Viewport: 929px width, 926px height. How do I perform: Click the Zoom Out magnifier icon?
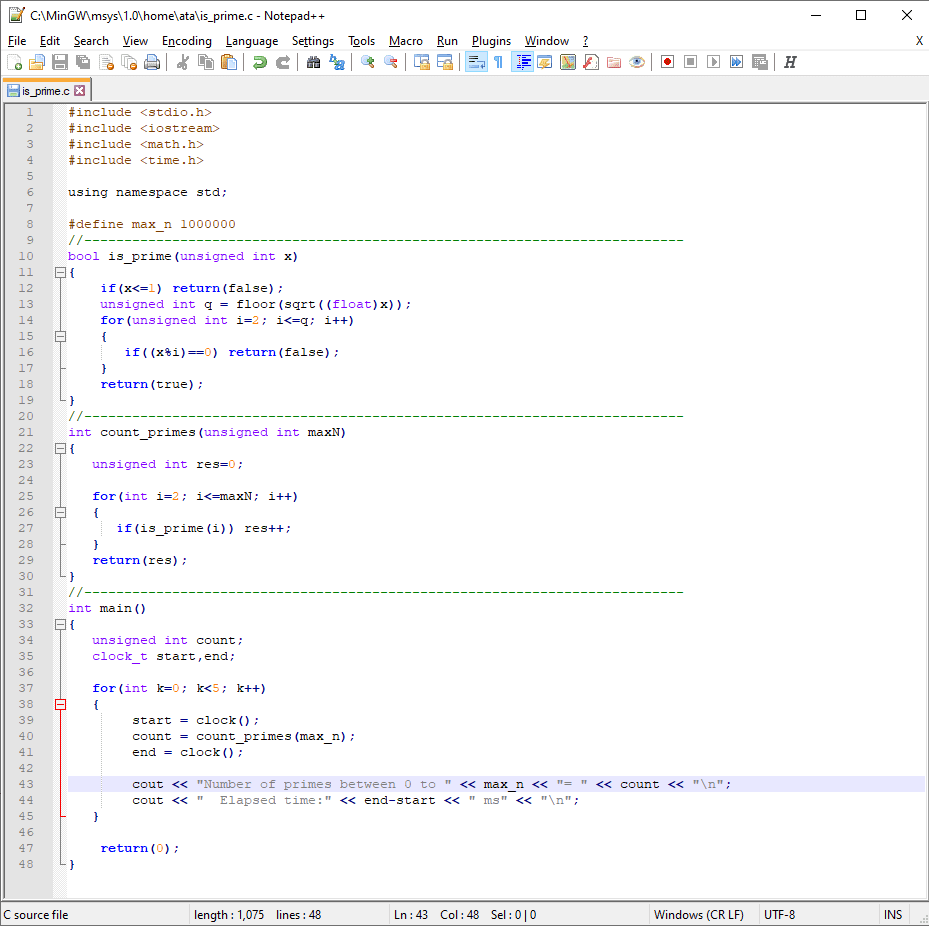pyautogui.click(x=390, y=62)
